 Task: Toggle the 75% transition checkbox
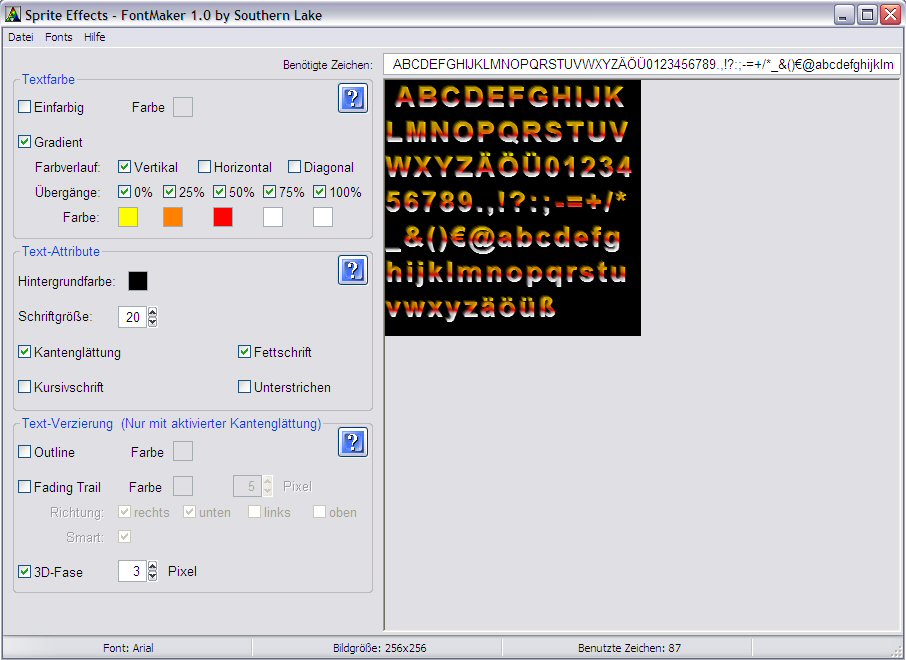269,192
